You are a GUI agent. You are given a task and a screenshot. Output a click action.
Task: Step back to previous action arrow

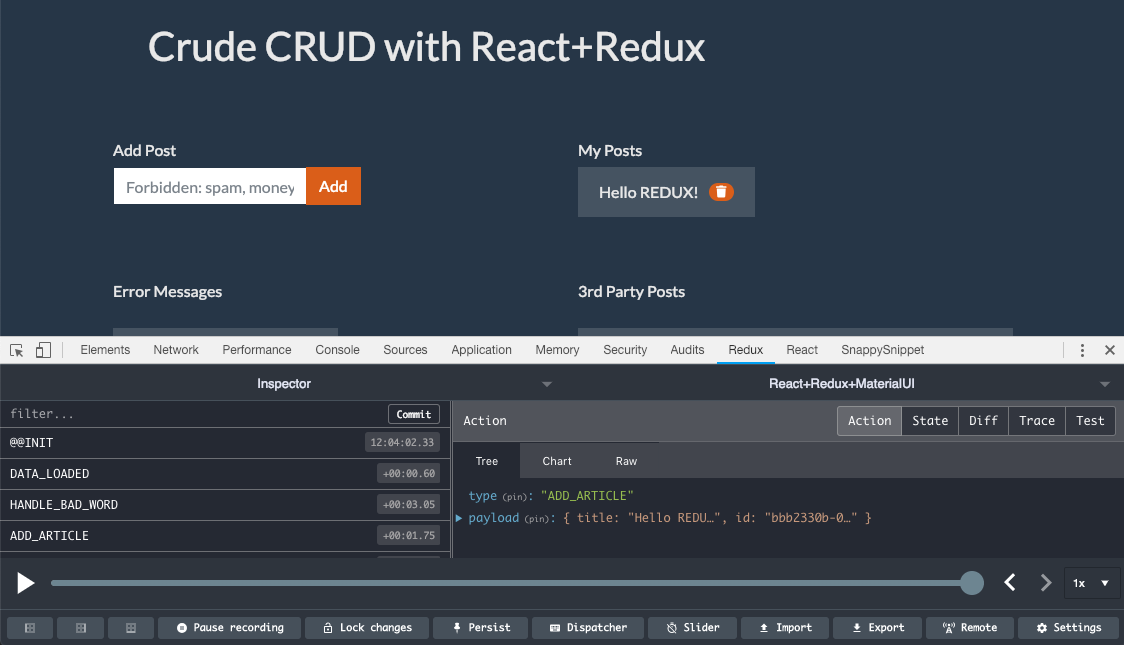(x=1010, y=583)
